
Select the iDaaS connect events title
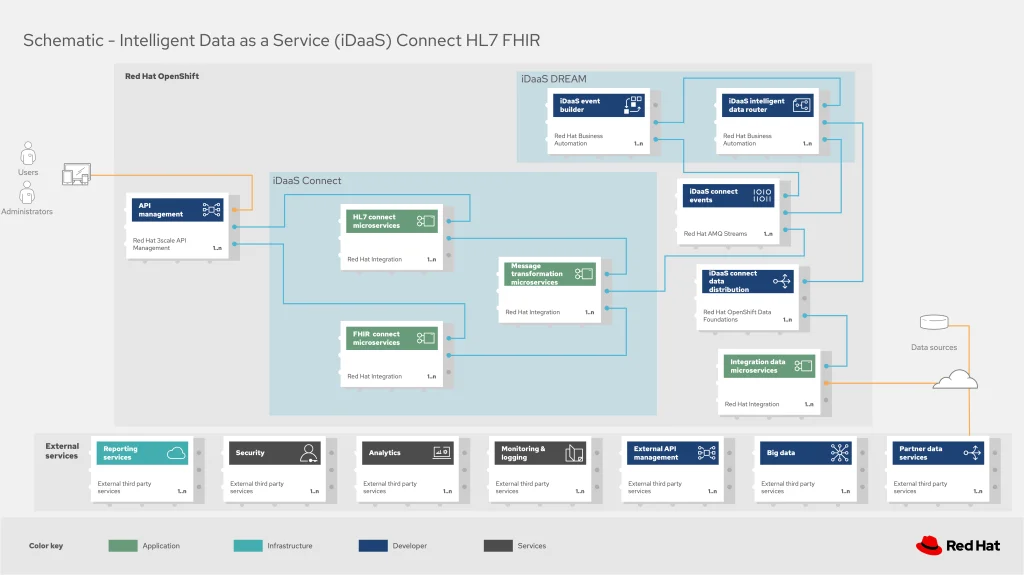pyautogui.click(x=713, y=195)
